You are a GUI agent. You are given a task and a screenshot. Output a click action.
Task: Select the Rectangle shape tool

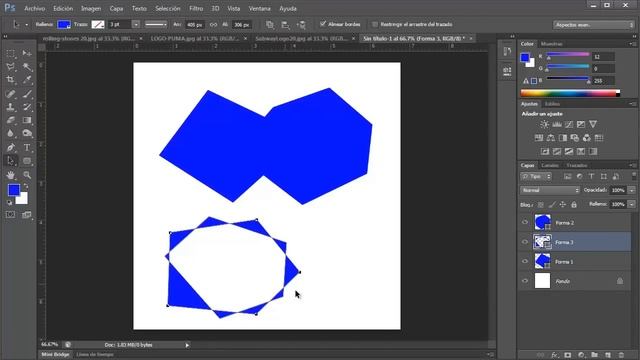(x=27, y=161)
